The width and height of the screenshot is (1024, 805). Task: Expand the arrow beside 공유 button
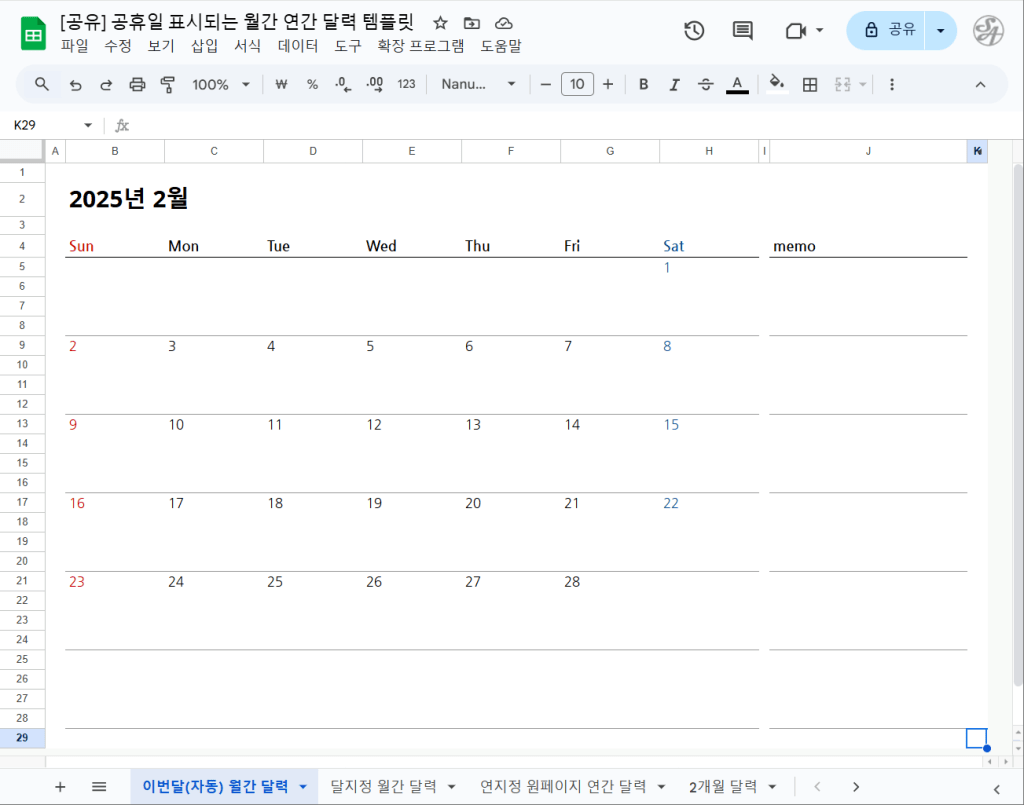point(940,31)
